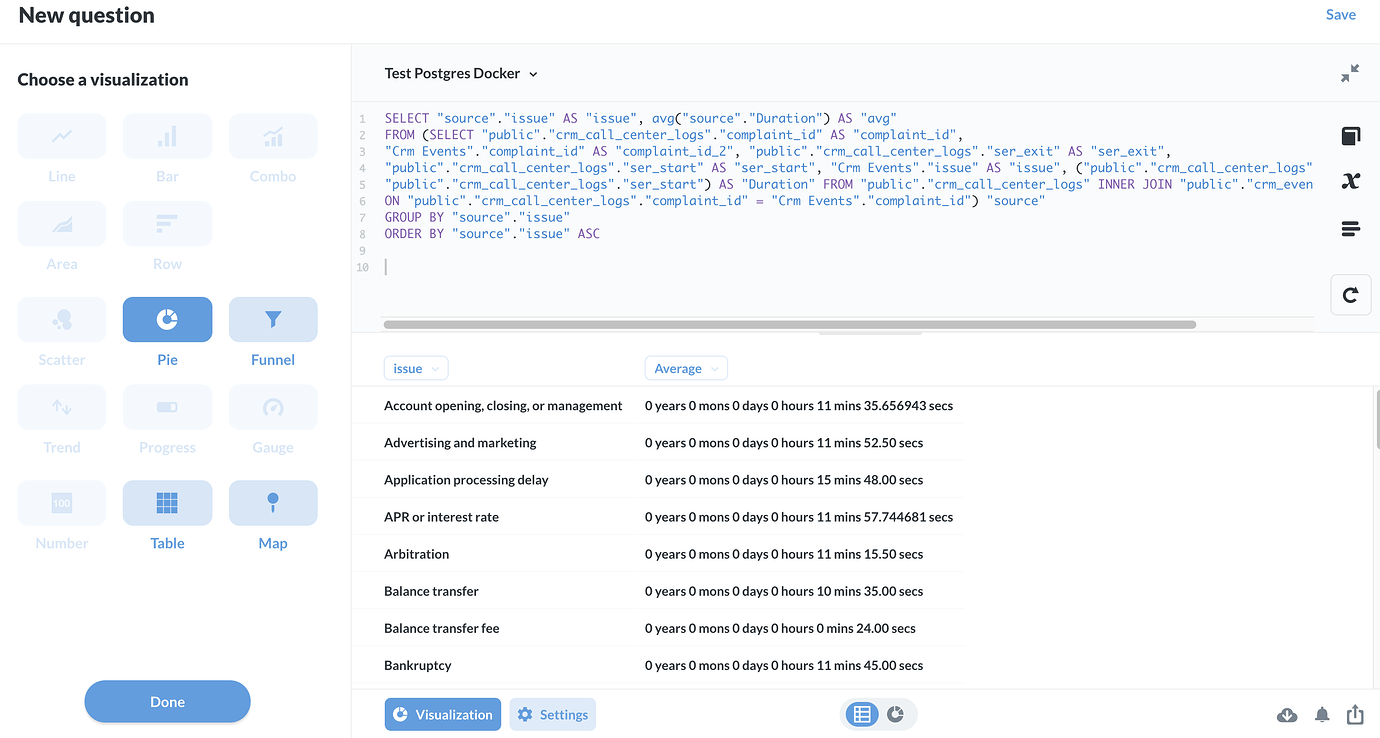Screen dimensions: 1380x738
Task: Open the Average aggregation dropdown
Action: (686, 367)
